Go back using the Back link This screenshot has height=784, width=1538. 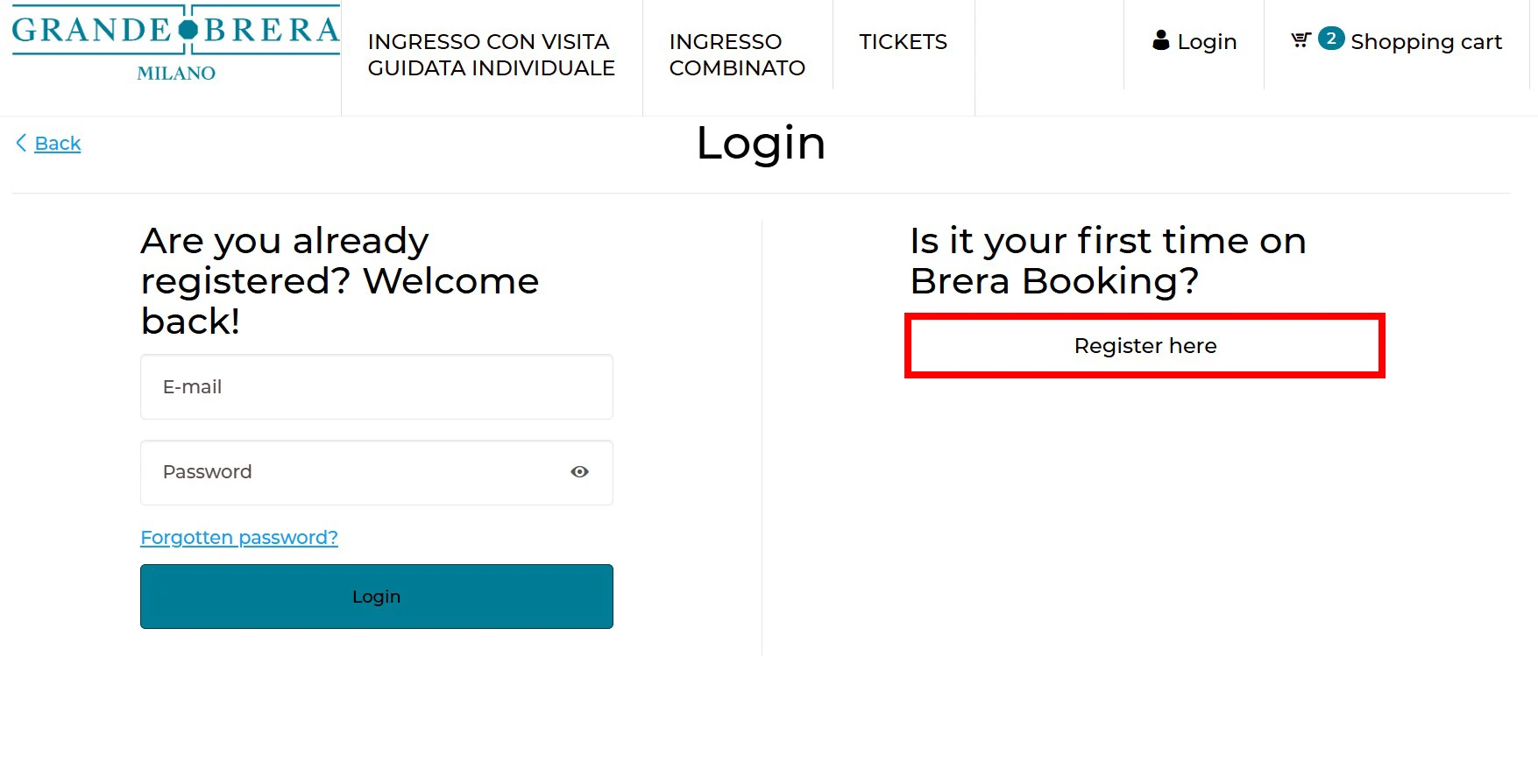pyautogui.click(x=58, y=144)
